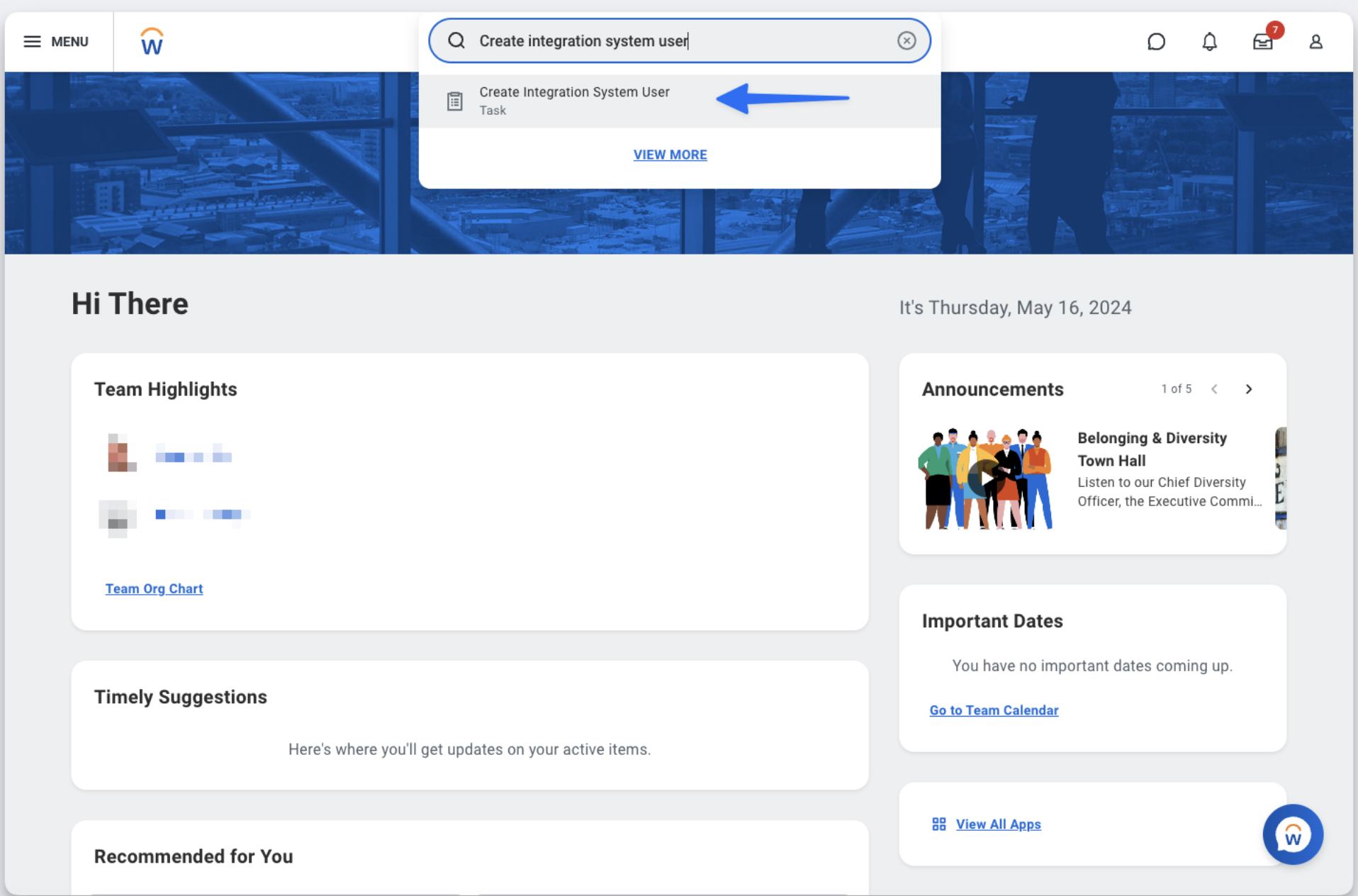Open the Team Org Chart link
The height and width of the screenshot is (896, 1358).
pos(154,588)
